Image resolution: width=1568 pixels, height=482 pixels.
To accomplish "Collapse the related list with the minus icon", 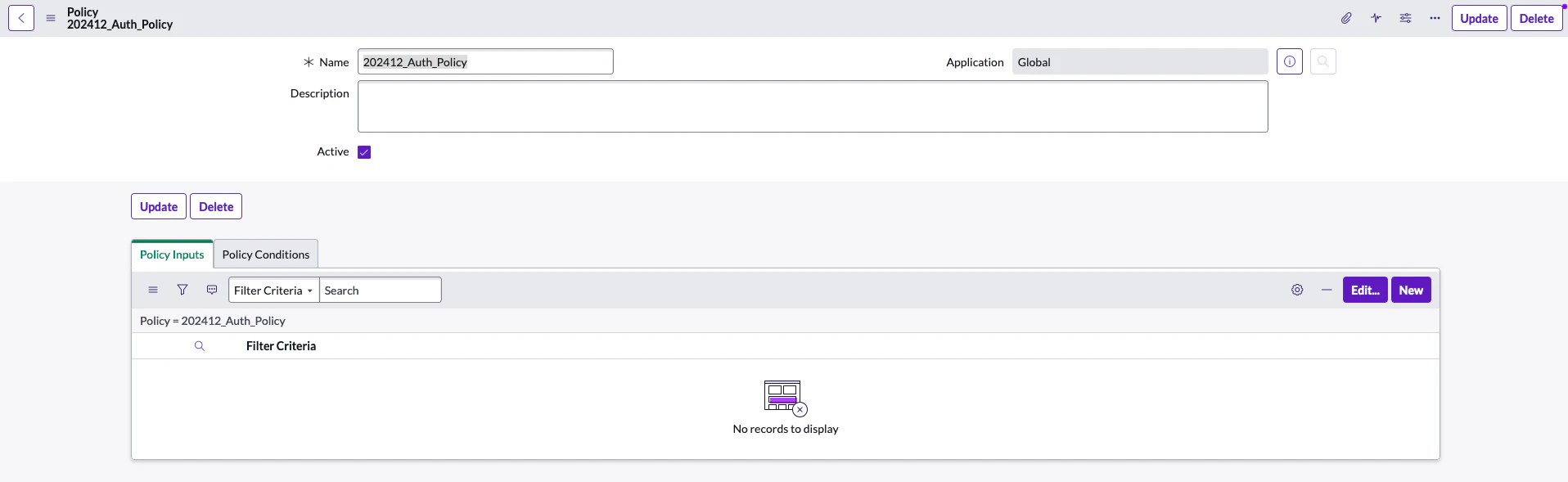I will tap(1327, 290).
